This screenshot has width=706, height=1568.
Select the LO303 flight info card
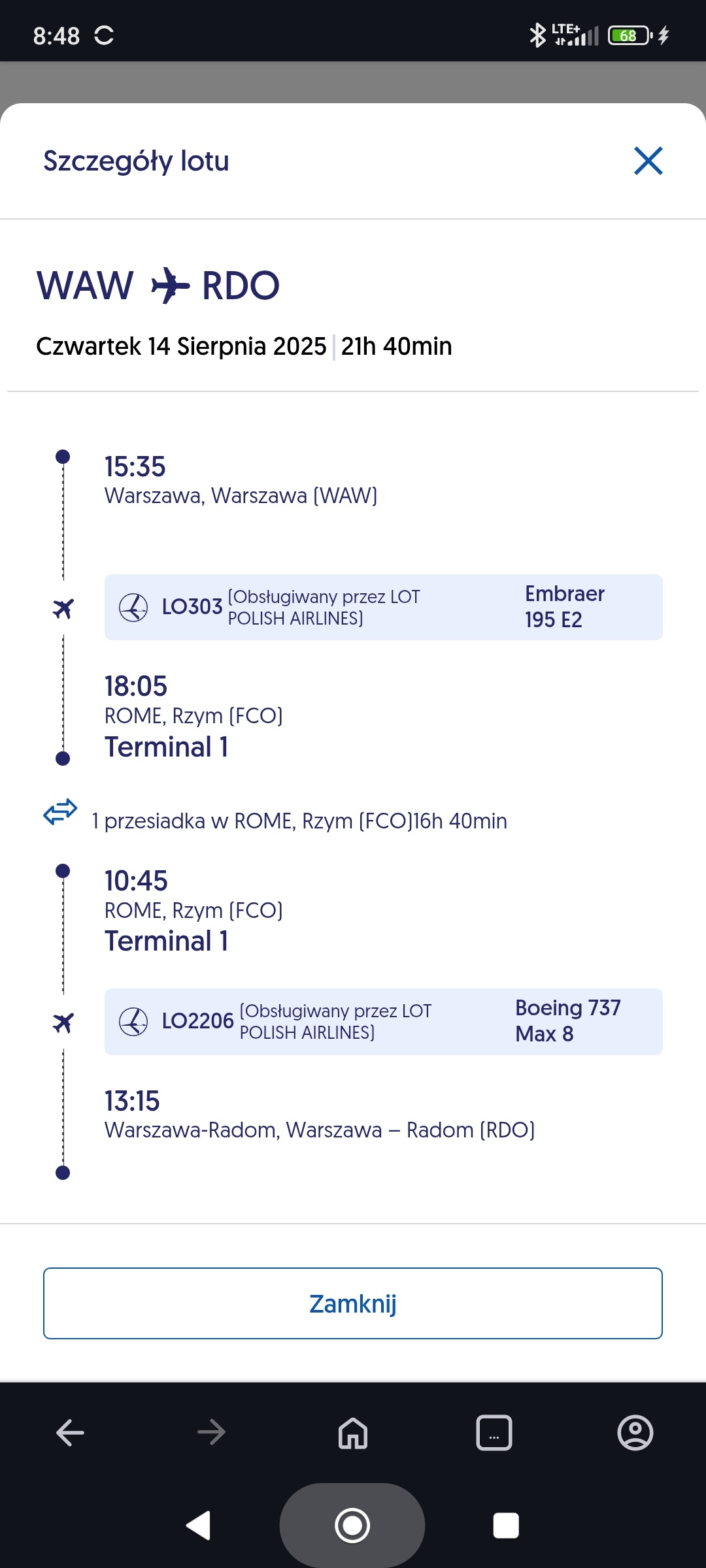[x=383, y=608]
